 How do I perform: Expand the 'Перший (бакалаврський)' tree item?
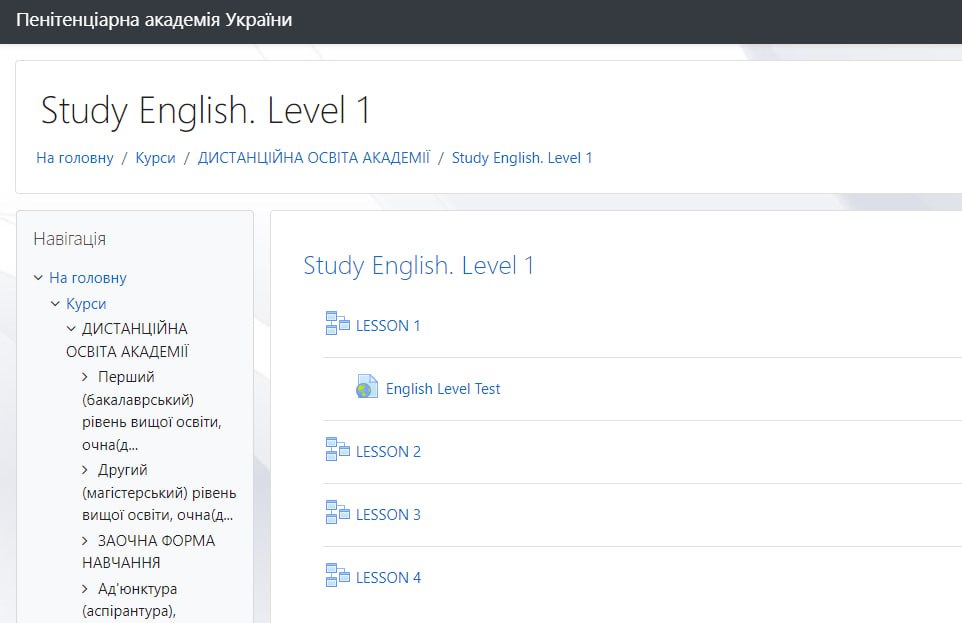86,377
